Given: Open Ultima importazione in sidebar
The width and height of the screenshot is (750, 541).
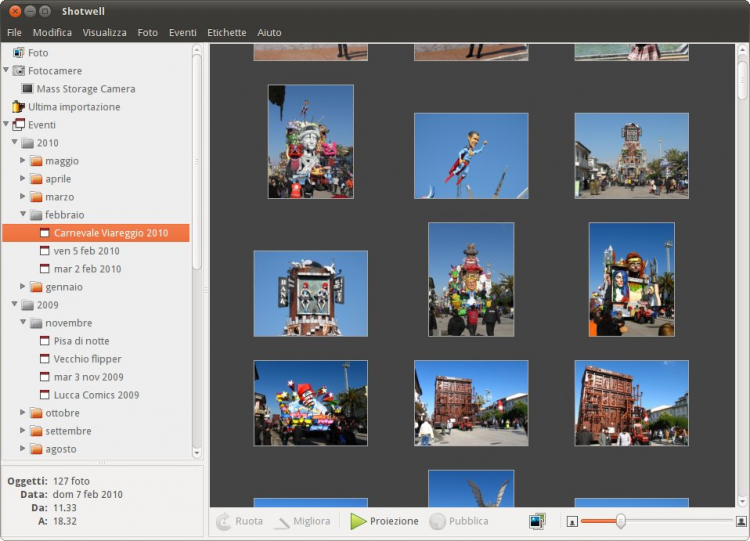Looking at the screenshot, I should [73, 107].
